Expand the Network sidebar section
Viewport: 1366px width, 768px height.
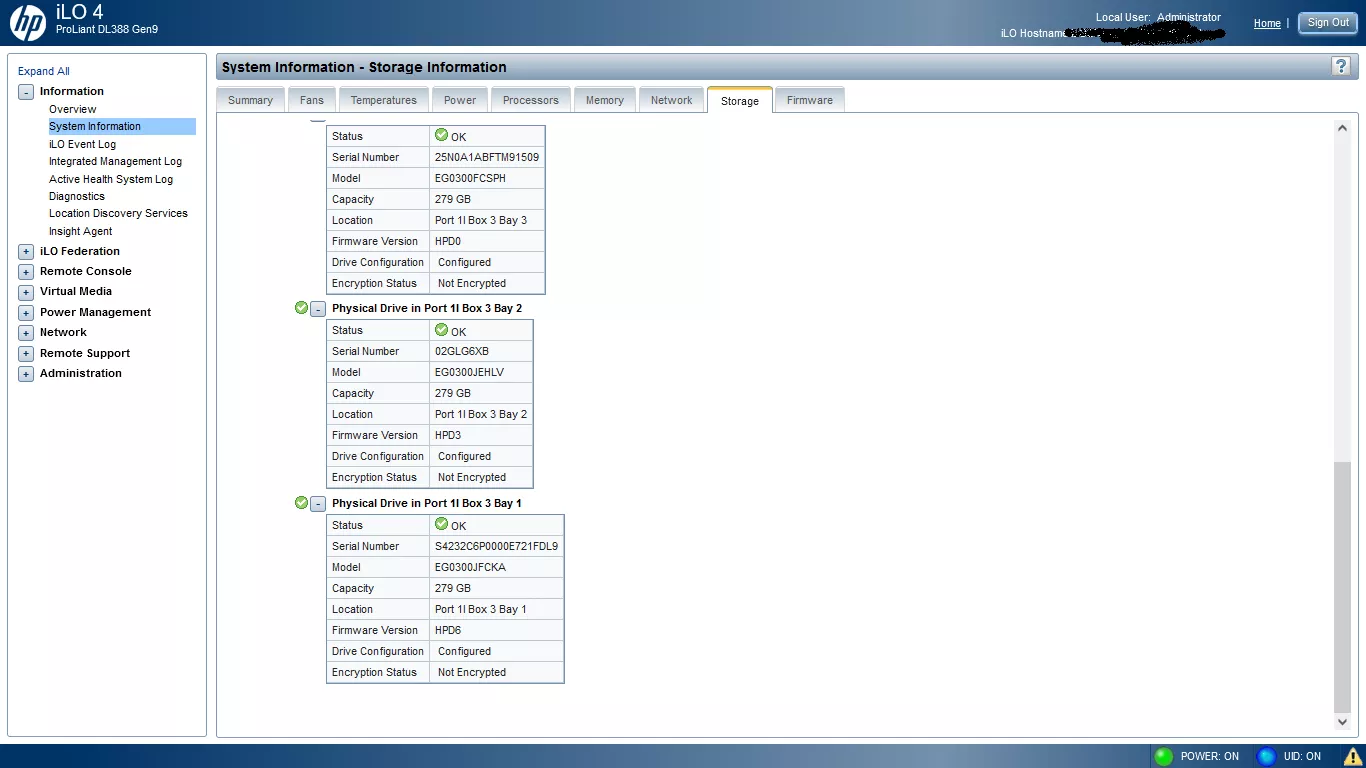point(26,333)
